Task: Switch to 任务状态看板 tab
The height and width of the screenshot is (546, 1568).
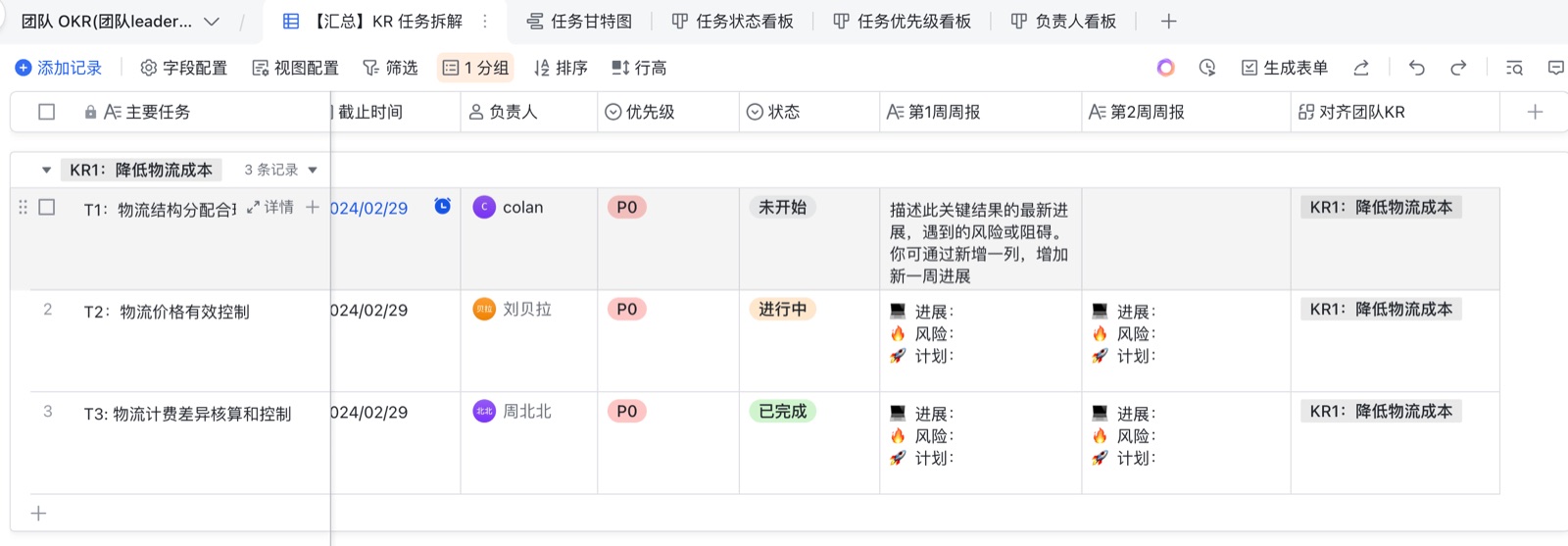Action: pos(732,21)
